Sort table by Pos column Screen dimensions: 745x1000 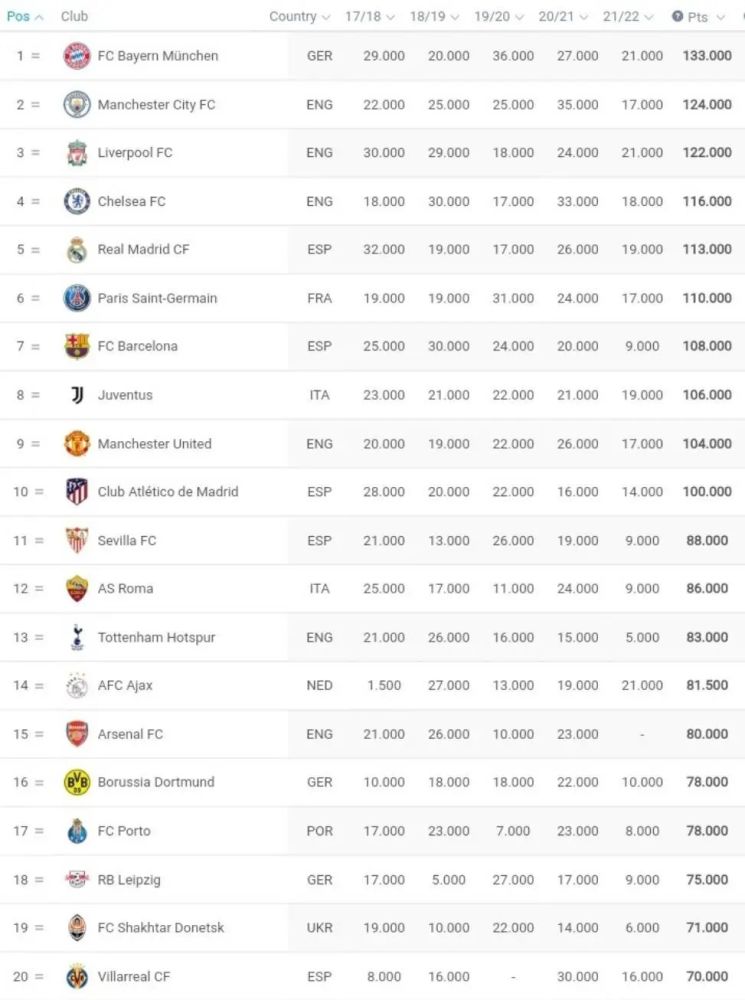(x=24, y=17)
